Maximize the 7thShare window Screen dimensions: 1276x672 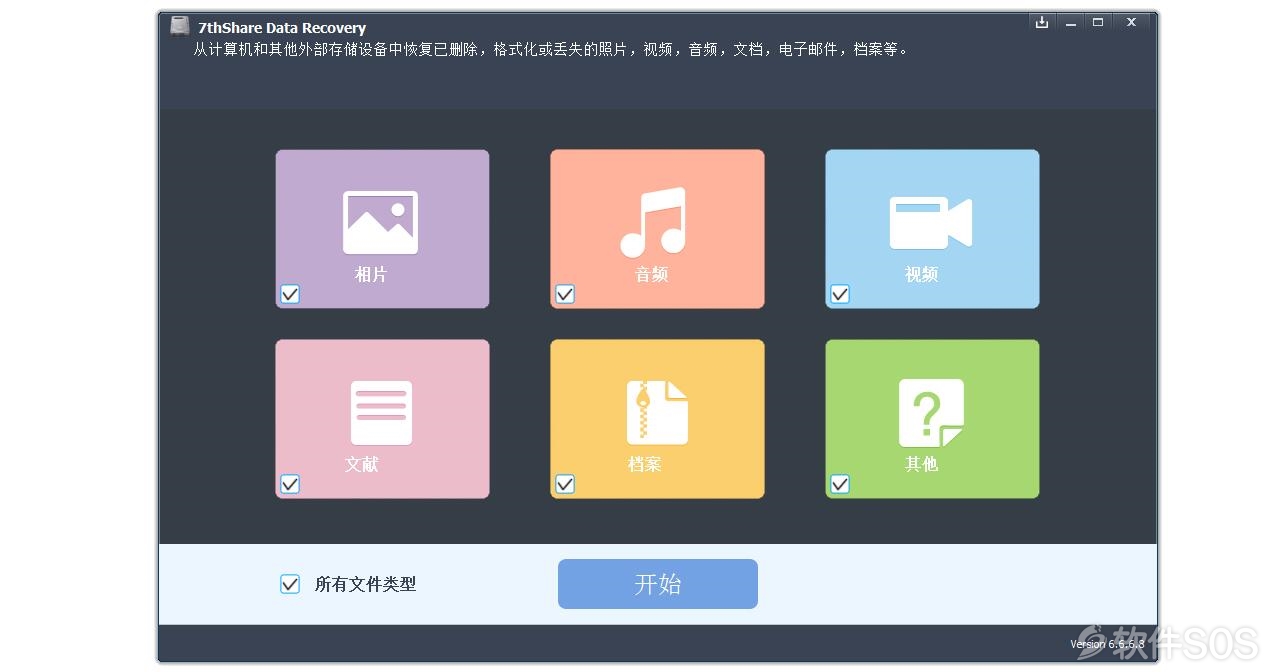click(x=1098, y=22)
